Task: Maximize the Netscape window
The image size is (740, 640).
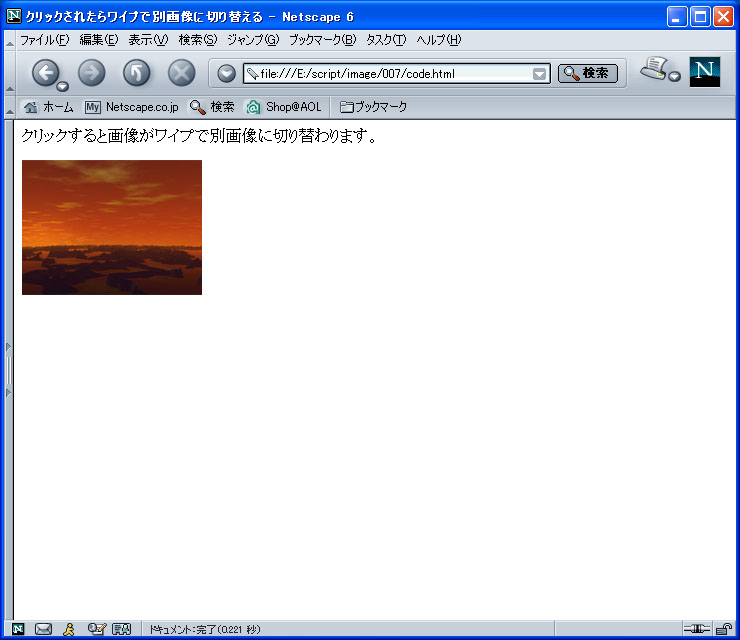Action: (x=700, y=17)
